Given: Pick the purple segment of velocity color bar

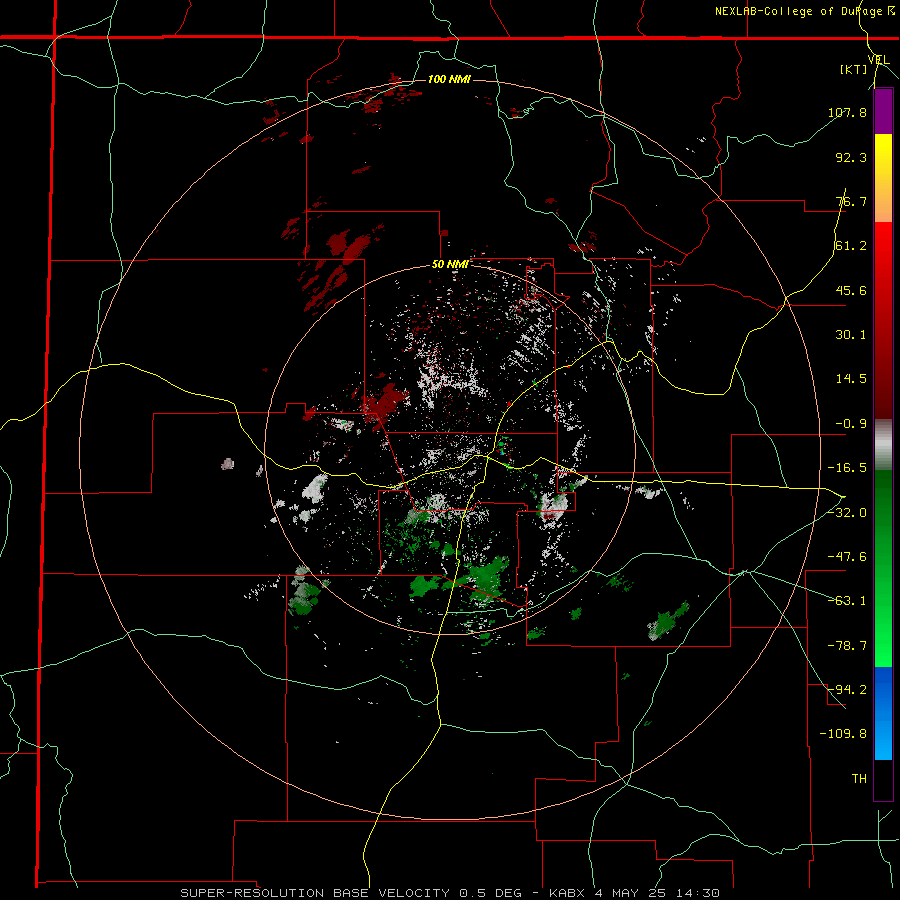Looking at the screenshot, I should coord(883,112).
